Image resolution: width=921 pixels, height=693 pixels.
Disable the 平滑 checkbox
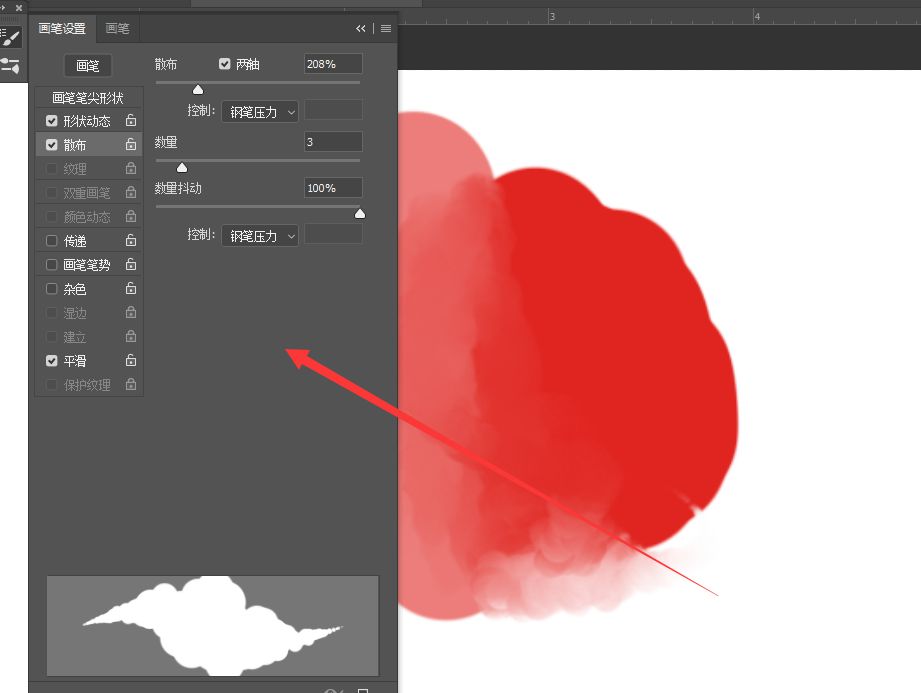click(52, 361)
